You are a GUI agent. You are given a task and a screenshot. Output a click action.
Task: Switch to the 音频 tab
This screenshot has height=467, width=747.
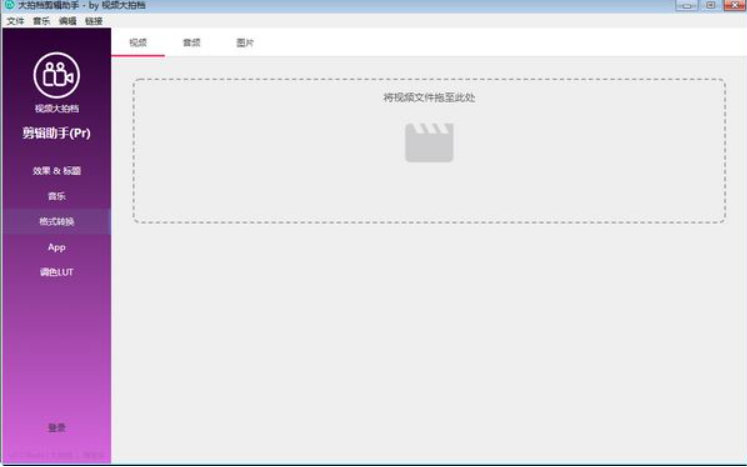[191, 43]
